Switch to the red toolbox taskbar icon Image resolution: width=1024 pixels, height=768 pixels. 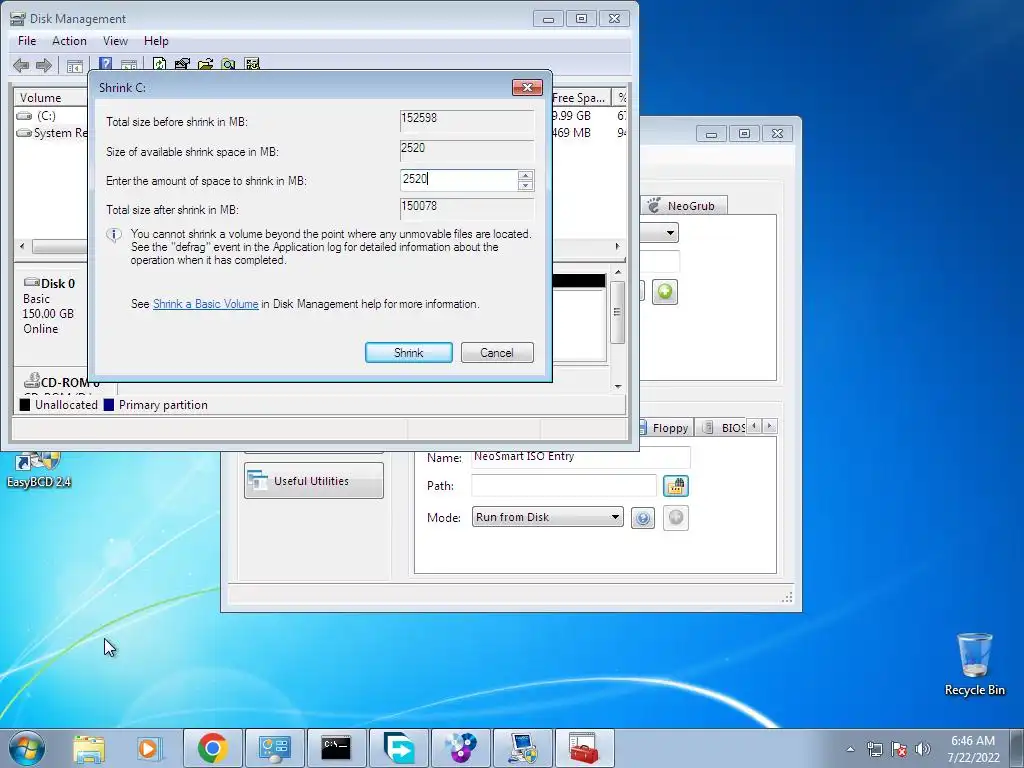click(584, 748)
